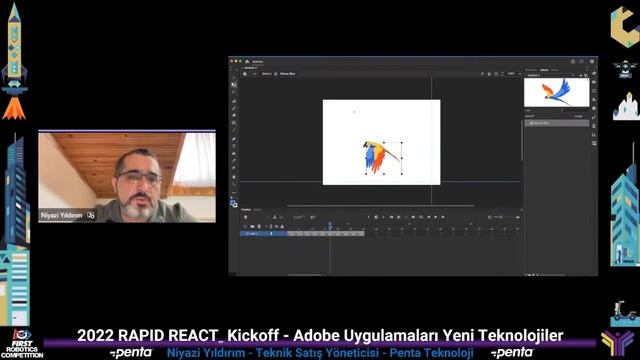Select the Brush tool in toolbar
This screenshot has height=360, width=640.
[x=234, y=108]
